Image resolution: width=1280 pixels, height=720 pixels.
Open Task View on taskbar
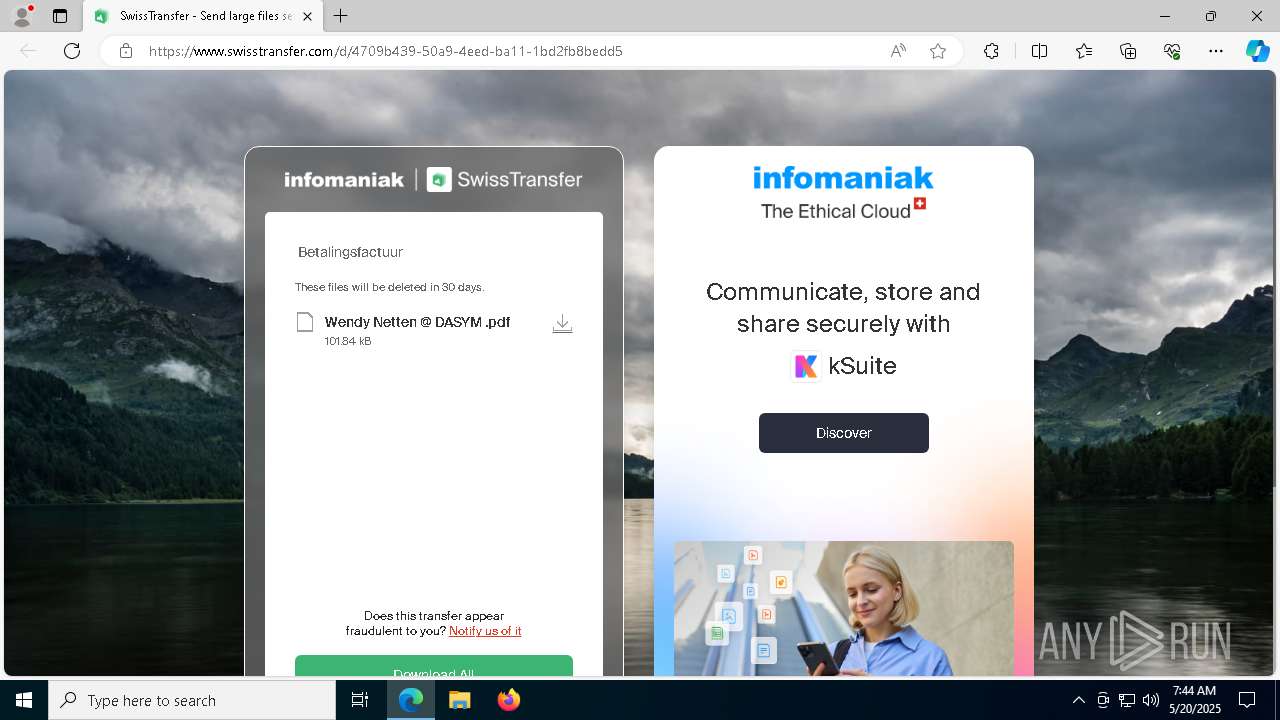(361, 700)
